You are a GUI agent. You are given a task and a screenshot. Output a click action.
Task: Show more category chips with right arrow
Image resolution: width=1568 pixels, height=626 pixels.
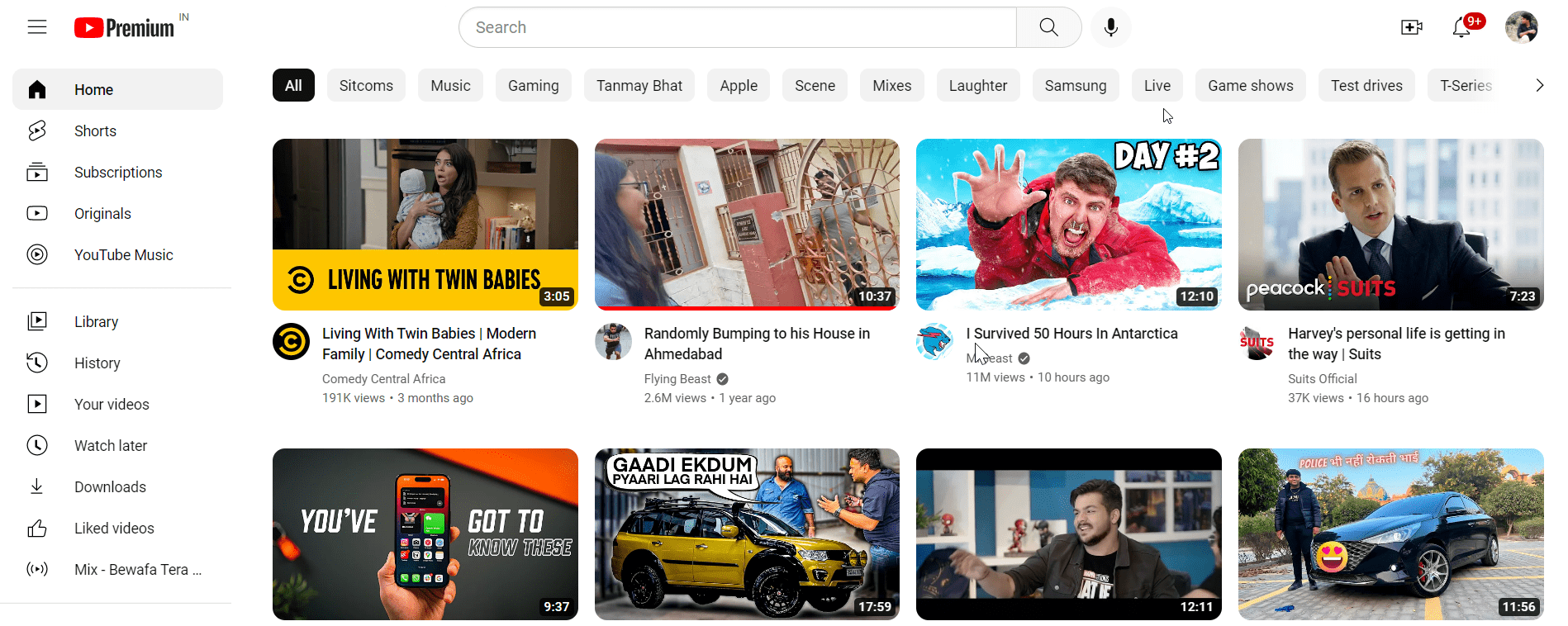tap(1539, 85)
